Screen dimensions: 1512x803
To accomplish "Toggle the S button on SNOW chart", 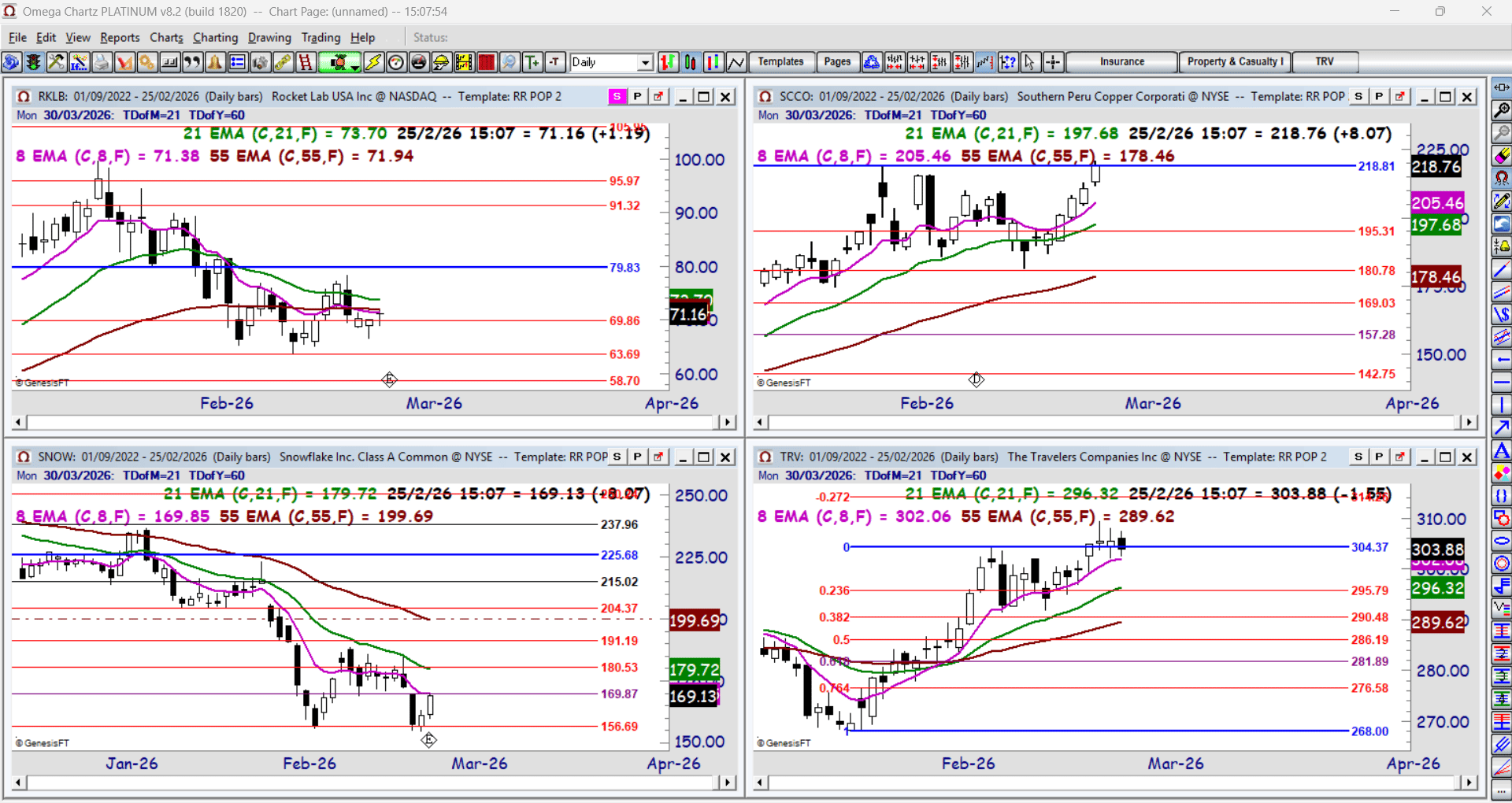I will 617,457.
